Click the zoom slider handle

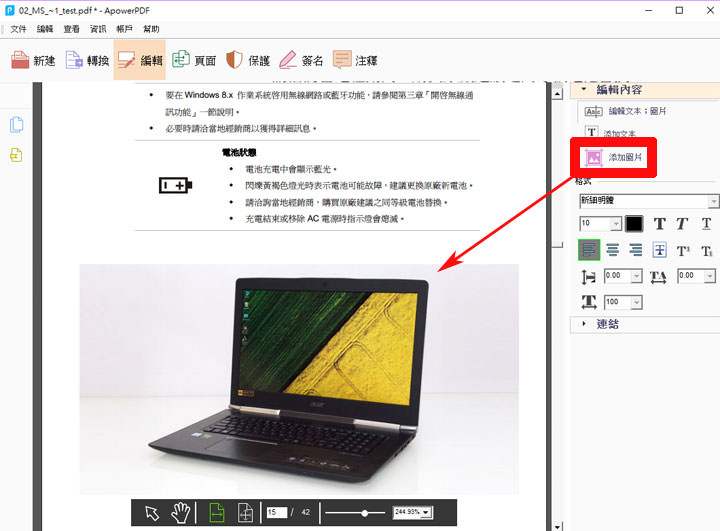pos(365,513)
